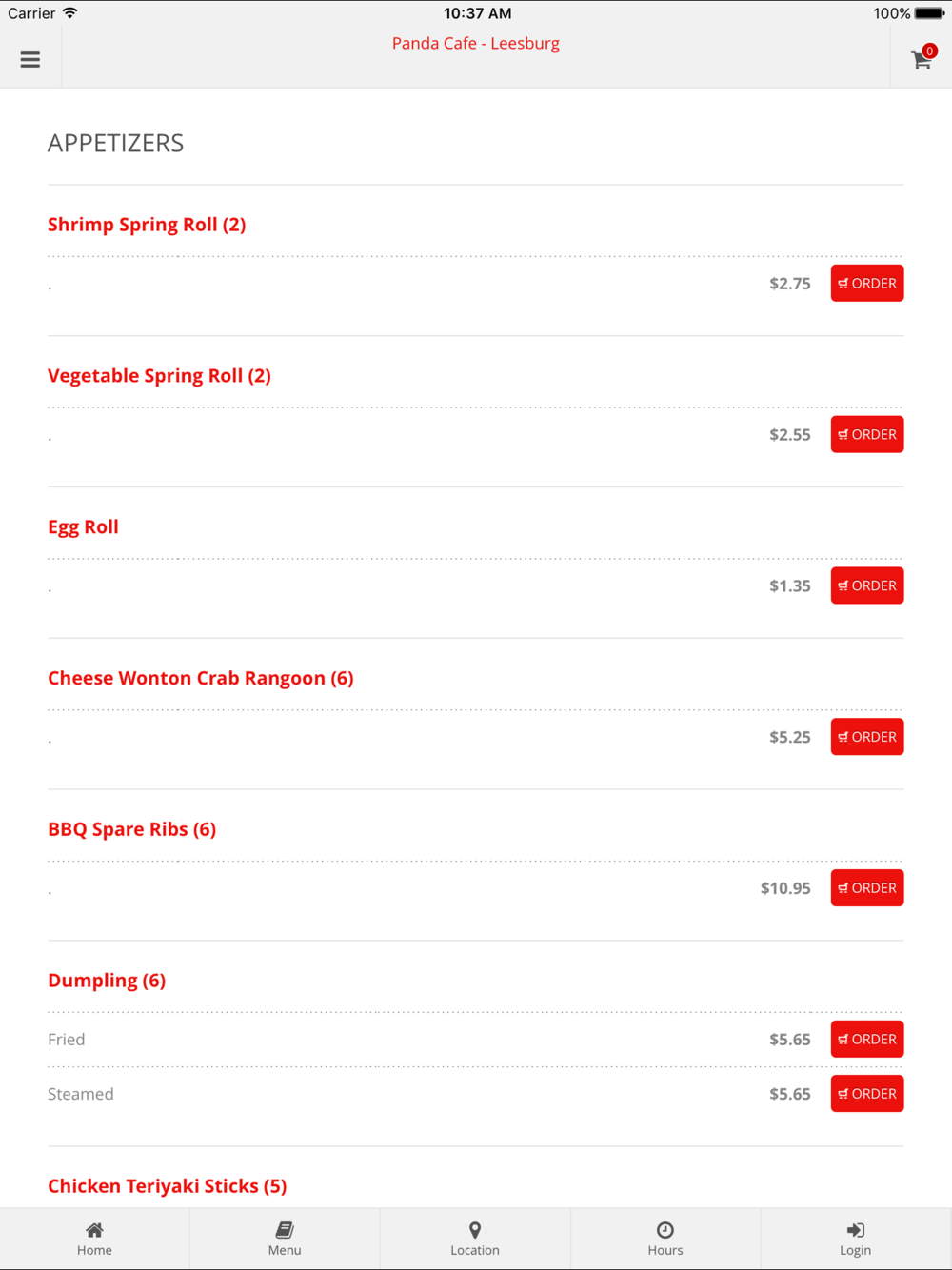Image resolution: width=952 pixels, height=1270 pixels.
Task: Order the Steamed Dumpling
Action: tap(867, 1094)
